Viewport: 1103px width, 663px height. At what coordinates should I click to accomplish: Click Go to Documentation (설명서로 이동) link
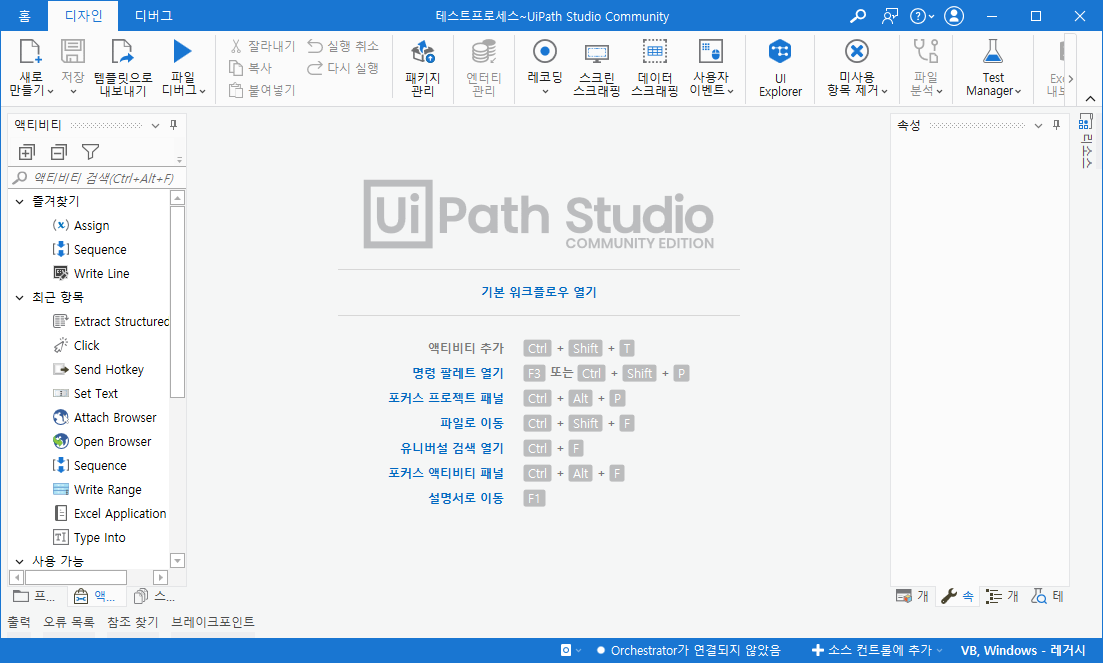tap(466, 498)
